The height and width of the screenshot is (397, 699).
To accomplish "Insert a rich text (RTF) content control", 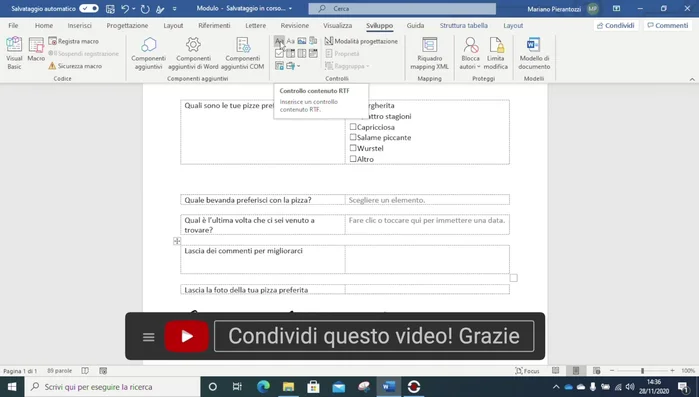I will coord(279,41).
